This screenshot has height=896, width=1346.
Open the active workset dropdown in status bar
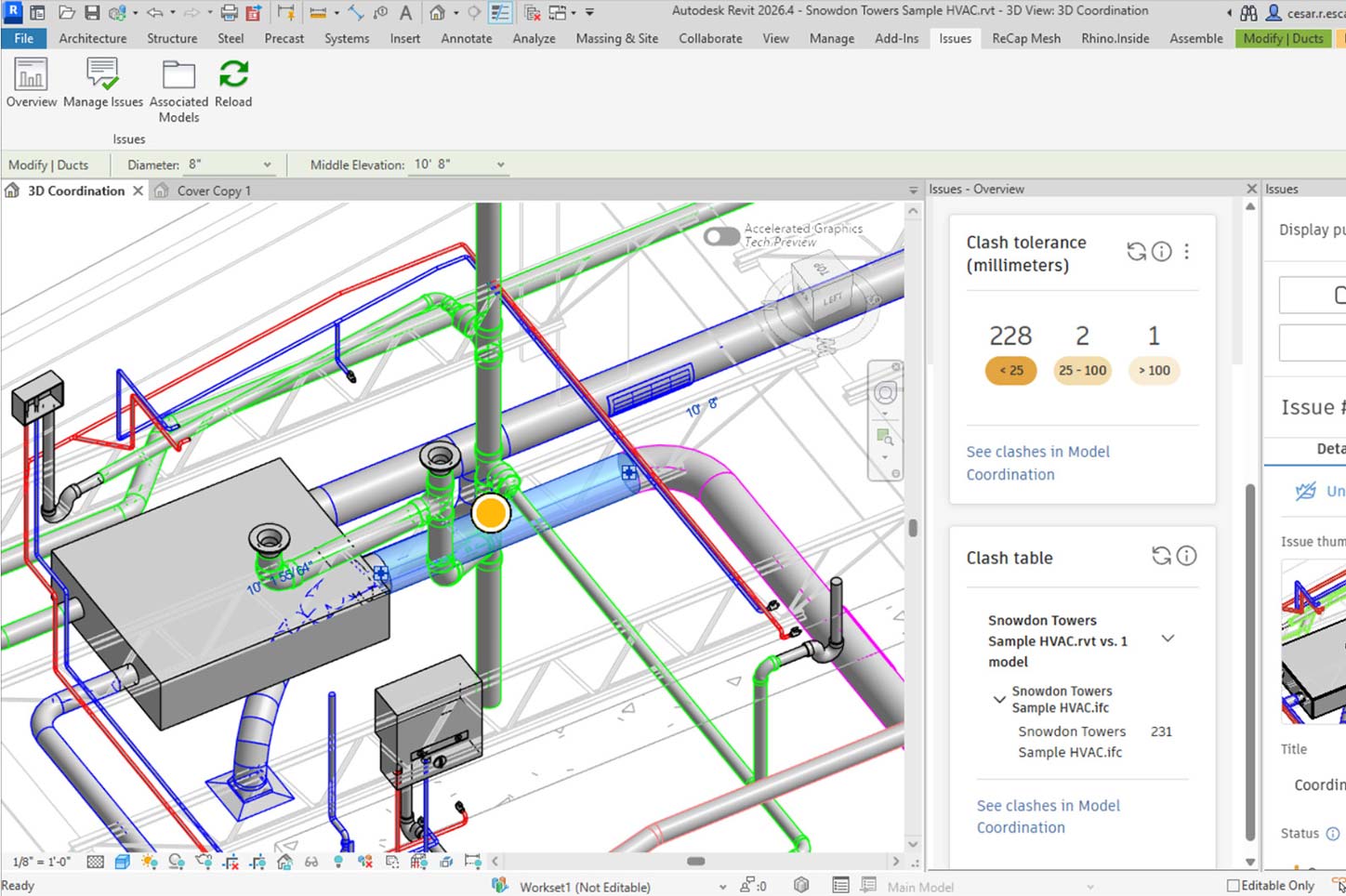point(722,887)
